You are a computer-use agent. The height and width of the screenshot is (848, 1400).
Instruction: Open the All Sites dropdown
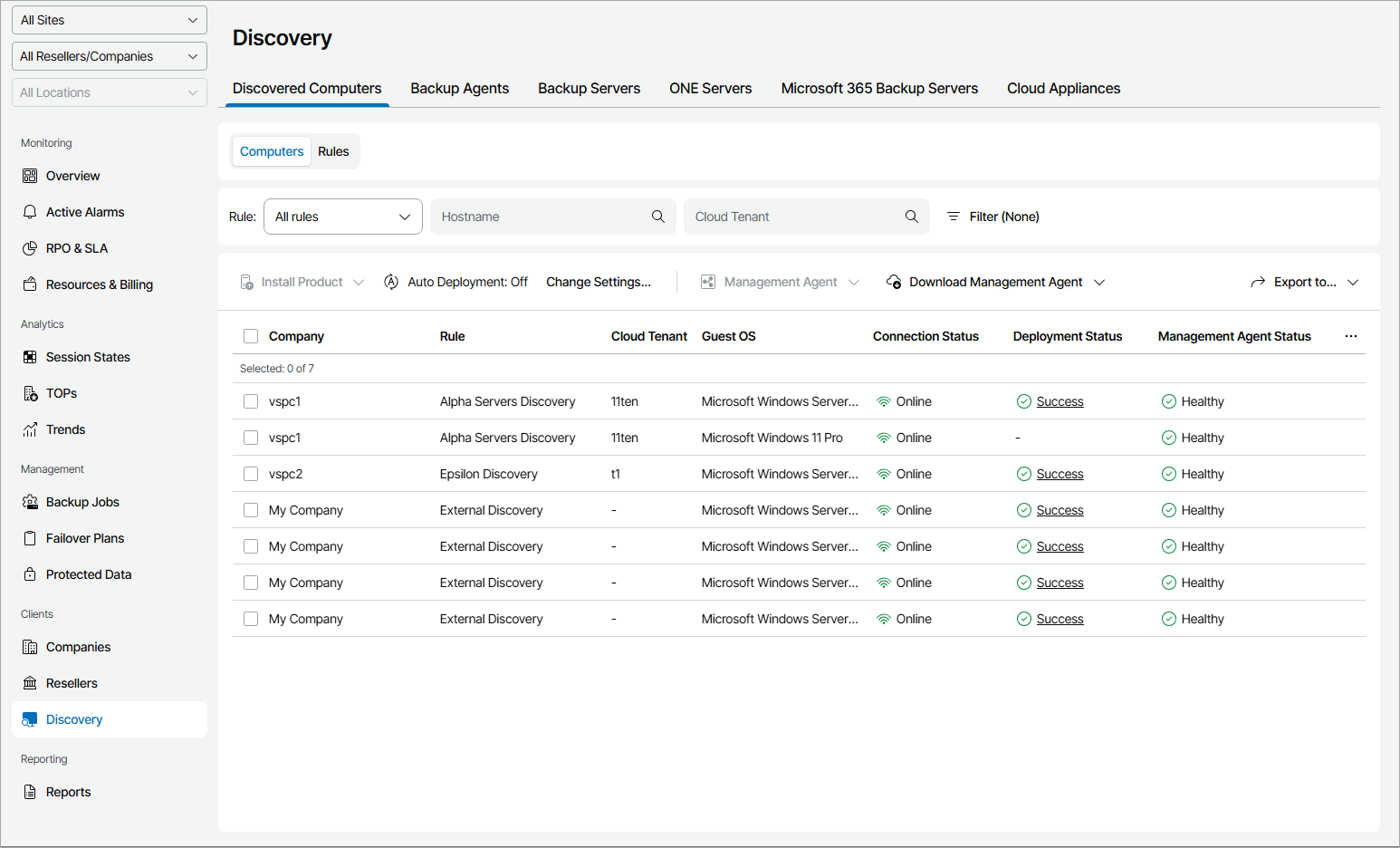coord(110,20)
